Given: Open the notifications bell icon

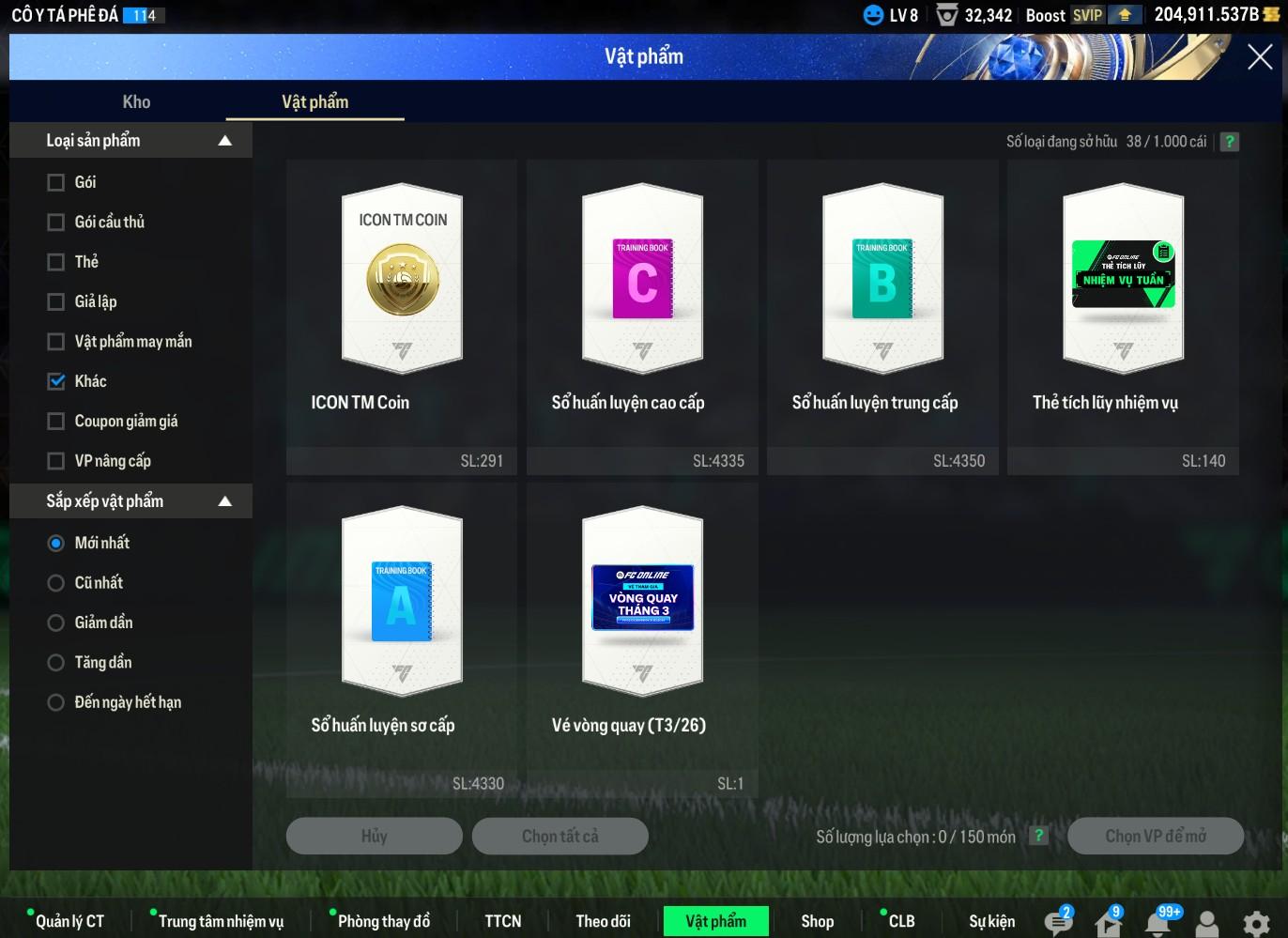Looking at the screenshot, I should pos(1158,922).
